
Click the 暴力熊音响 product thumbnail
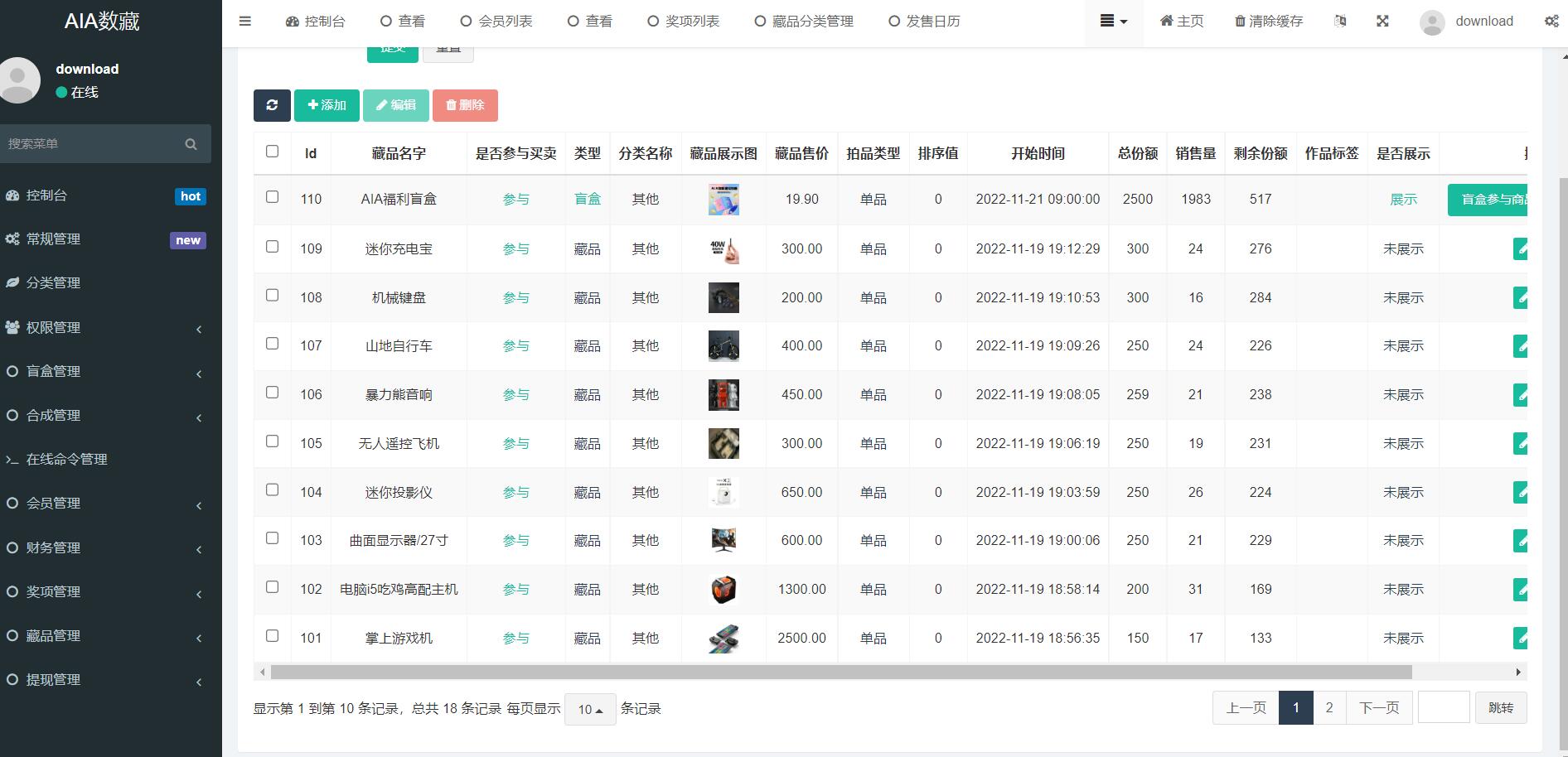click(723, 394)
